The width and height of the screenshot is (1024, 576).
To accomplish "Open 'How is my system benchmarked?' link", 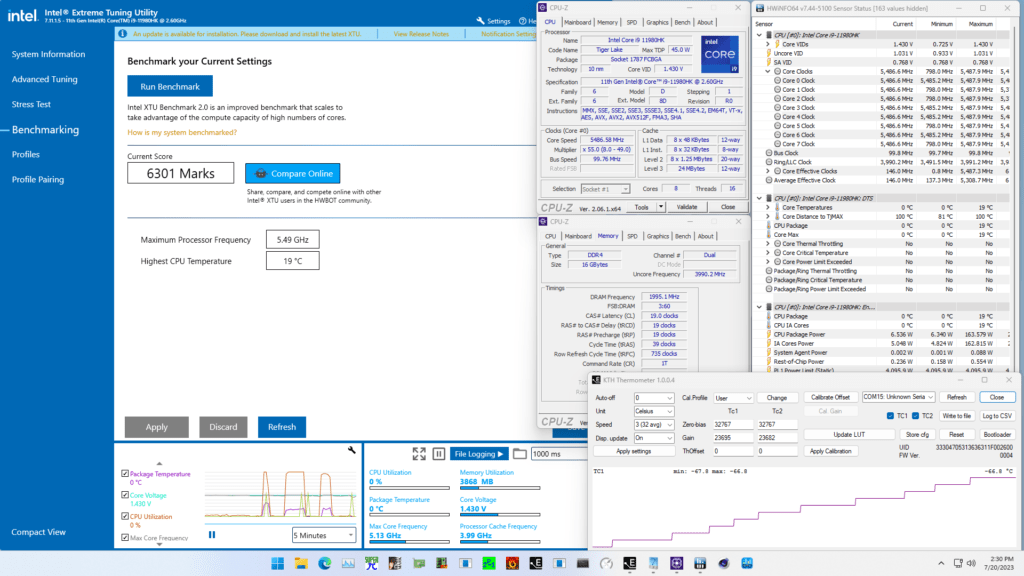I will tap(182, 133).
